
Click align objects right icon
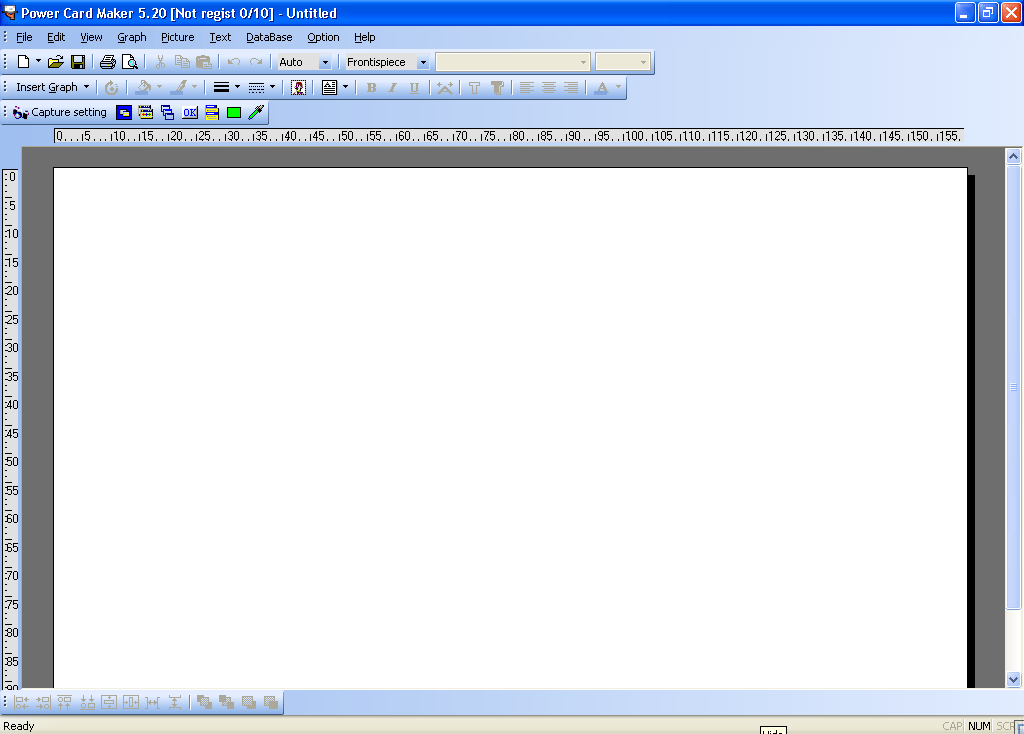pyautogui.click(x=43, y=703)
